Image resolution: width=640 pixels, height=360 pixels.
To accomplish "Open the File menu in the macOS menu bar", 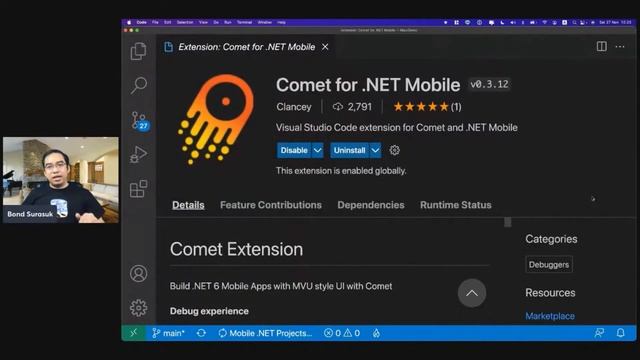I will (155, 22).
